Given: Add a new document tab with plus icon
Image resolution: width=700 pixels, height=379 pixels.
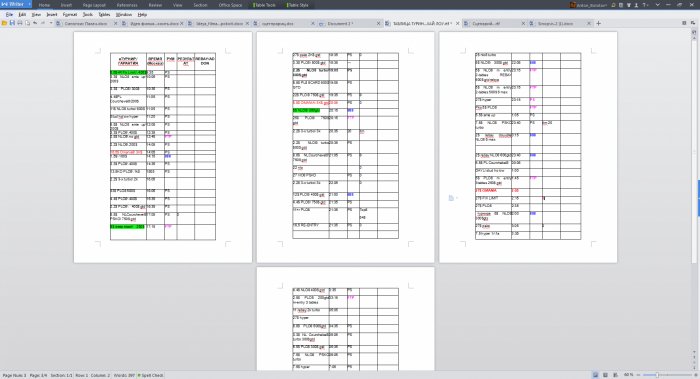Looking at the screenshot, I should pyautogui.click(x=599, y=23).
